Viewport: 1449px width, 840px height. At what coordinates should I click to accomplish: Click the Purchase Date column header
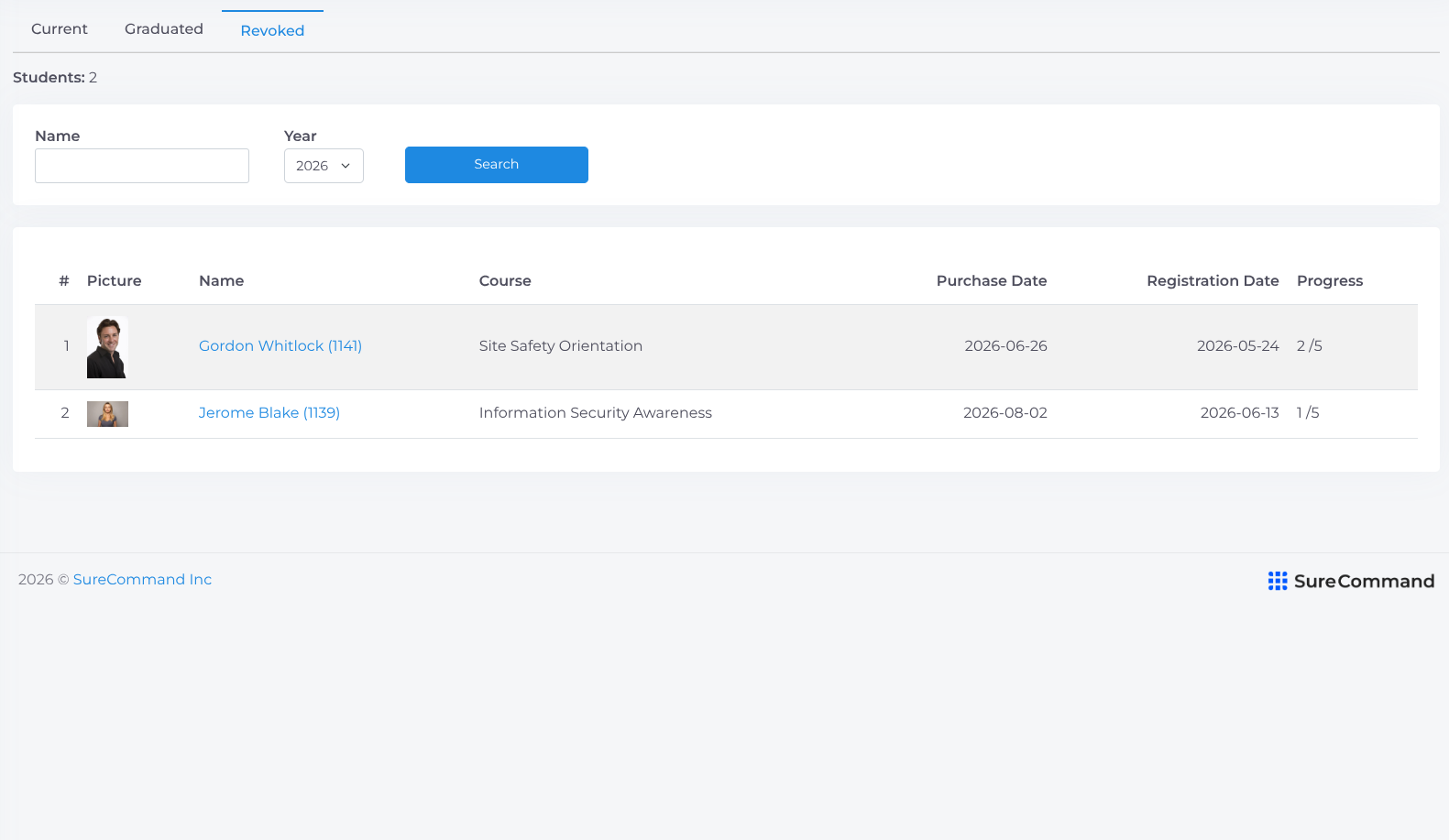pyautogui.click(x=992, y=281)
